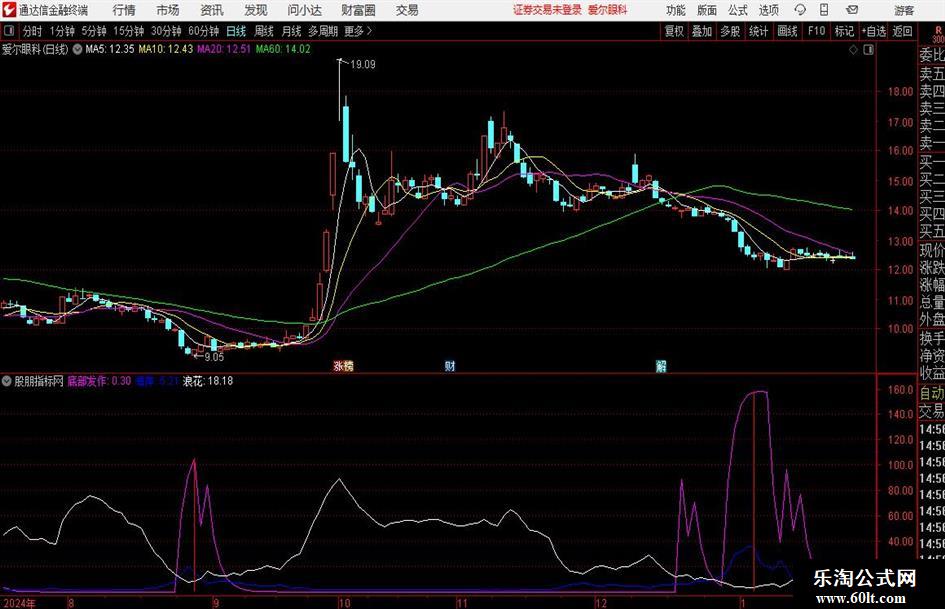Switch to the 月线 monthly tab
This screenshot has height=609, width=945.
[x=292, y=31]
